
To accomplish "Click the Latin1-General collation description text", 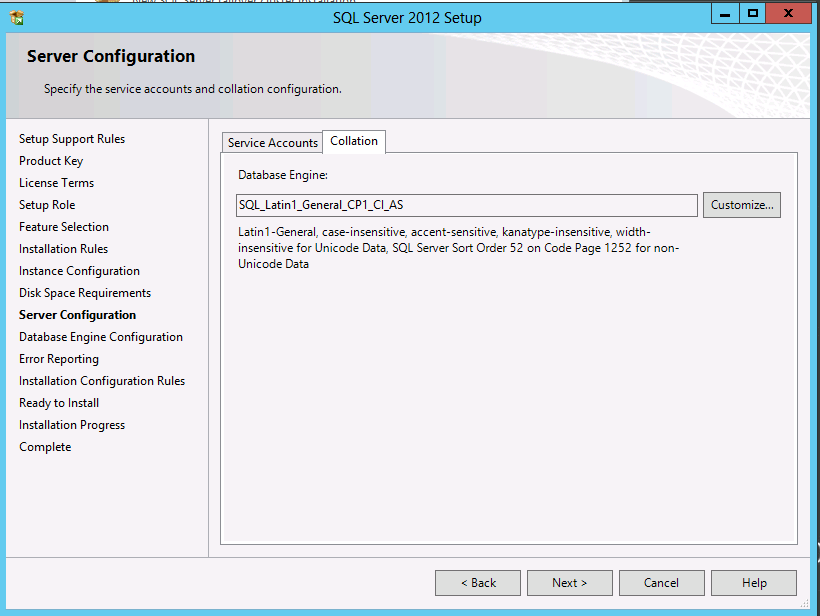I will pyautogui.click(x=459, y=248).
